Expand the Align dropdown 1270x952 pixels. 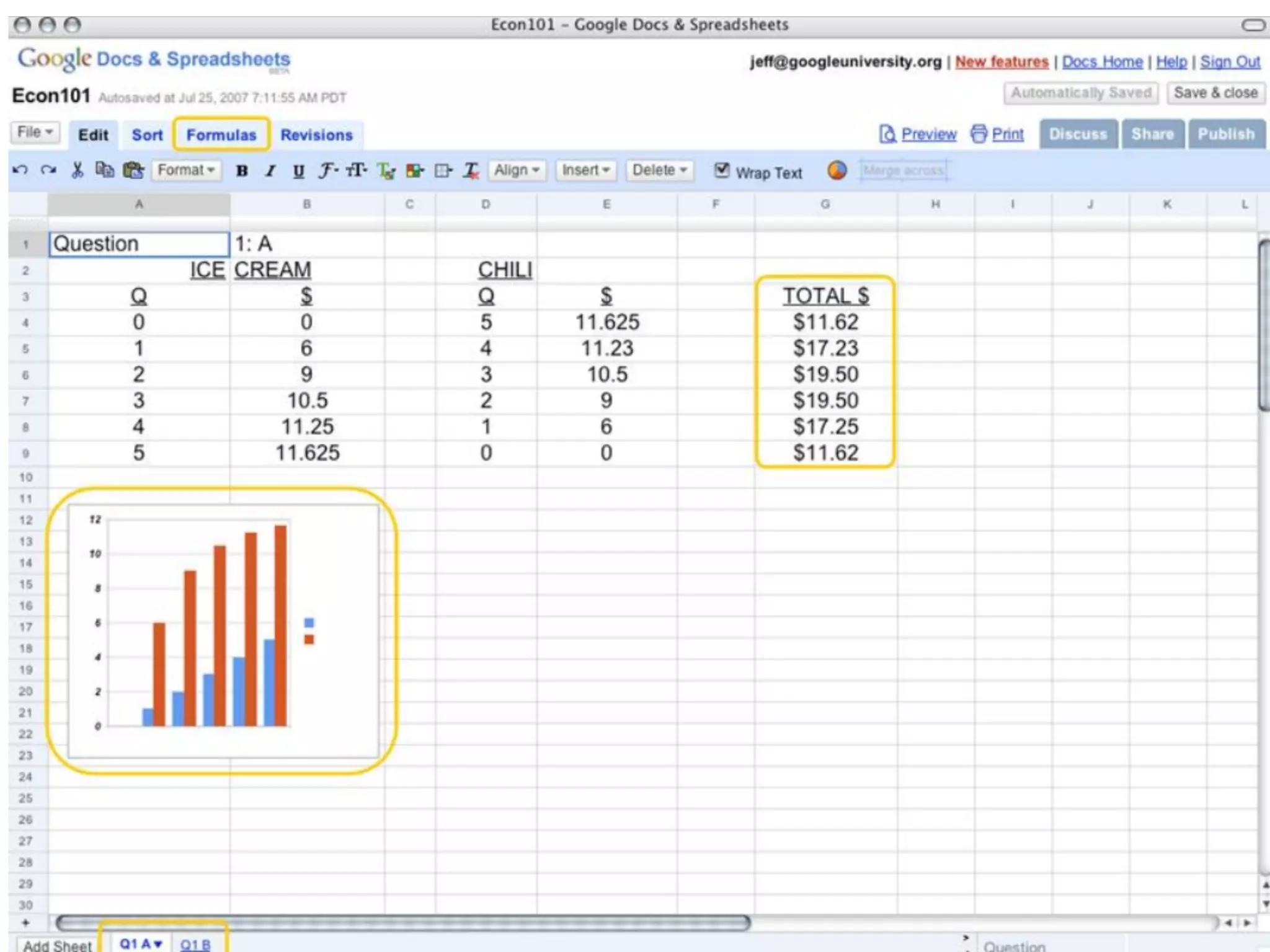pos(517,170)
